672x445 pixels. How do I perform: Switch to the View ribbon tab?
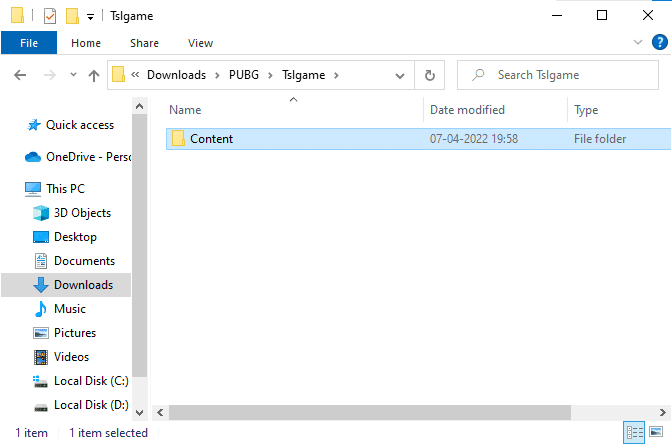tap(200, 43)
